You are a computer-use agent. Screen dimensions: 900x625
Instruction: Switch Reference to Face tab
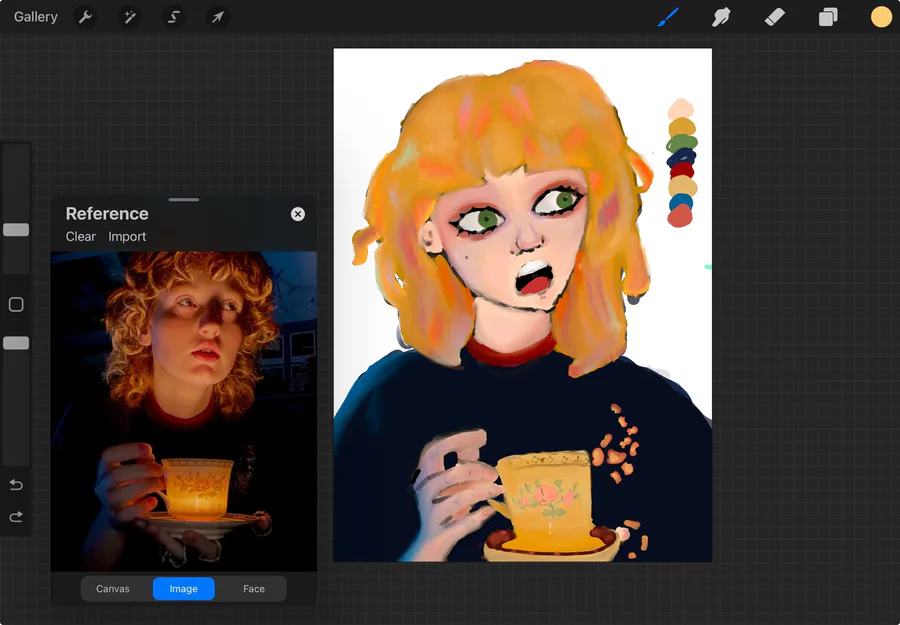tap(254, 589)
